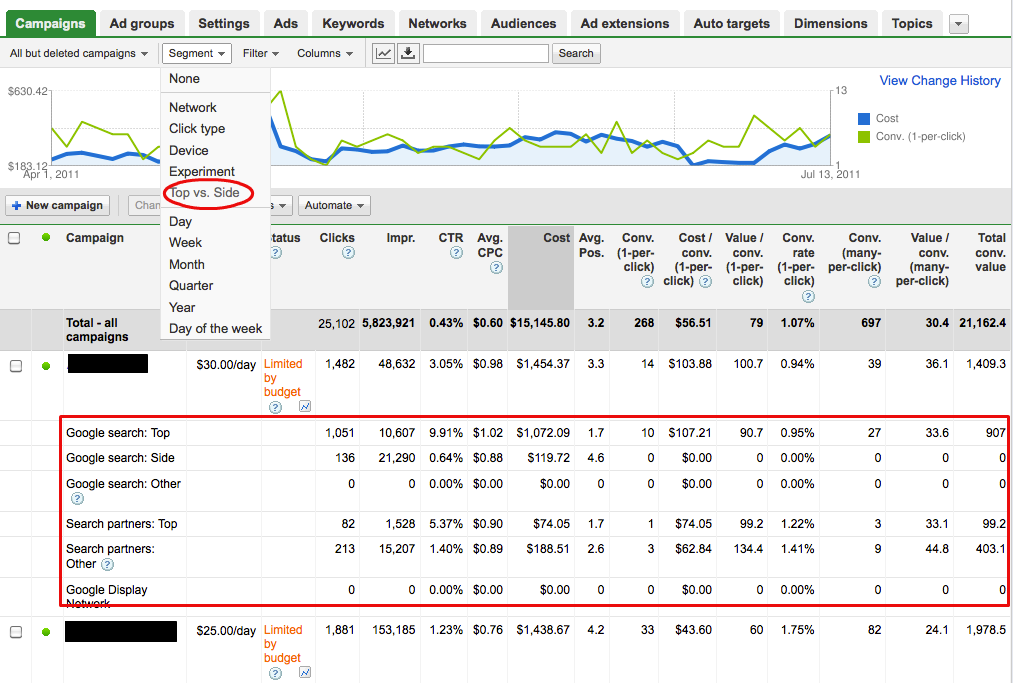Image resolution: width=1013 pixels, height=684 pixels.
Task: Open the Settings tab
Action: [224, 24]
